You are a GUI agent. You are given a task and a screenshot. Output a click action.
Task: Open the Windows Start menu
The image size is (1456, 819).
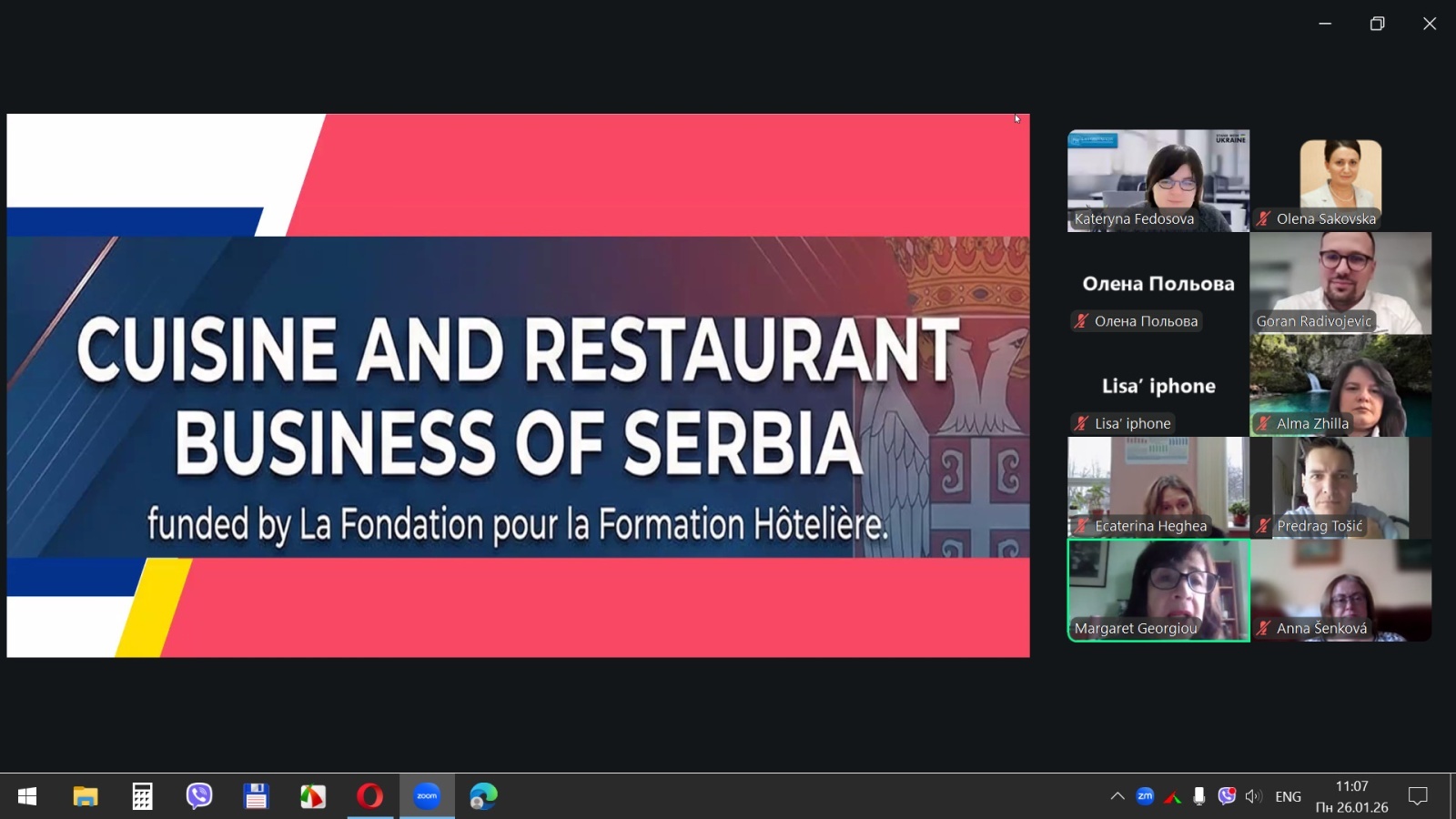(27, 796)
